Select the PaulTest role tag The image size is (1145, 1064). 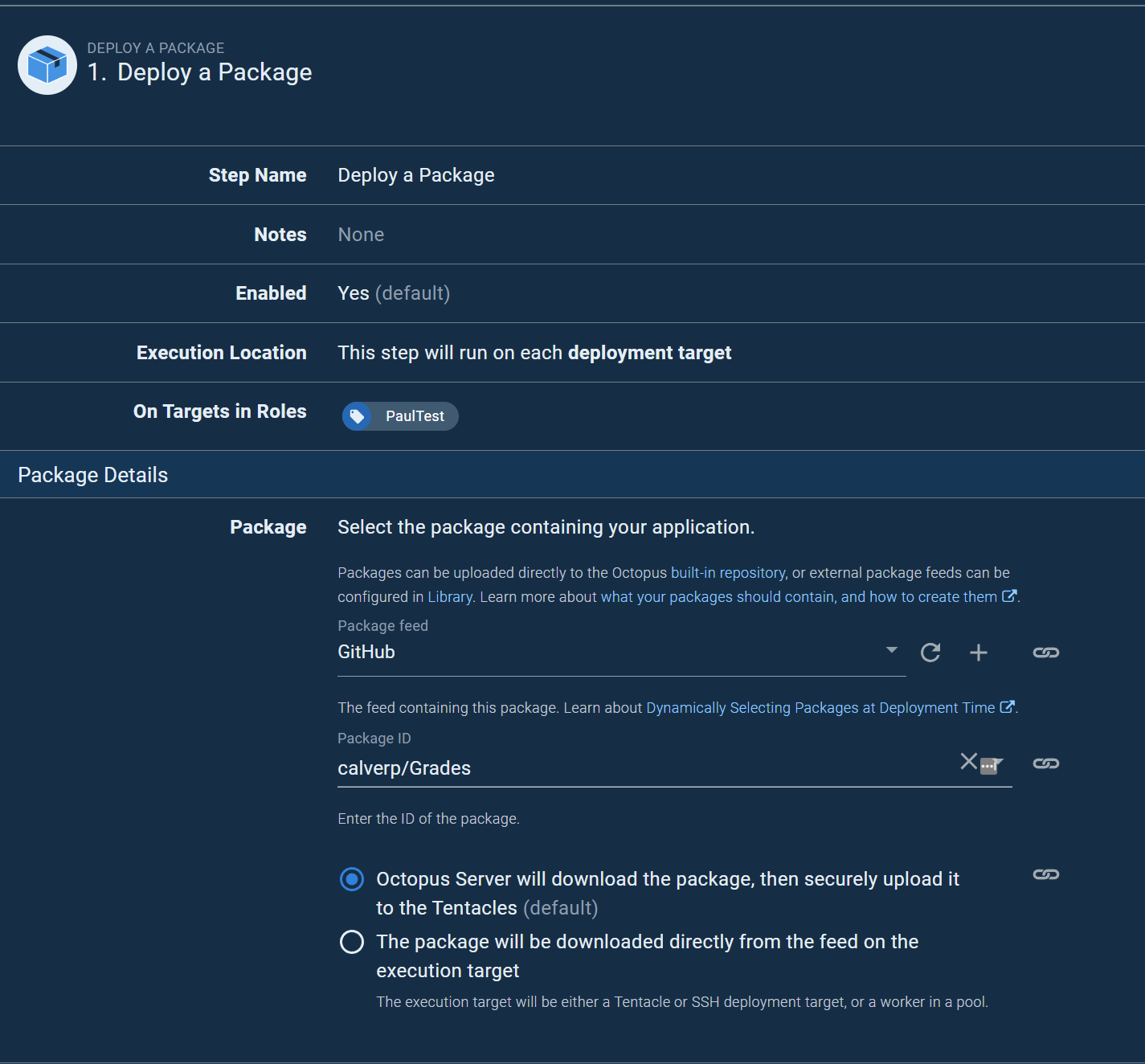click(399, 416)
